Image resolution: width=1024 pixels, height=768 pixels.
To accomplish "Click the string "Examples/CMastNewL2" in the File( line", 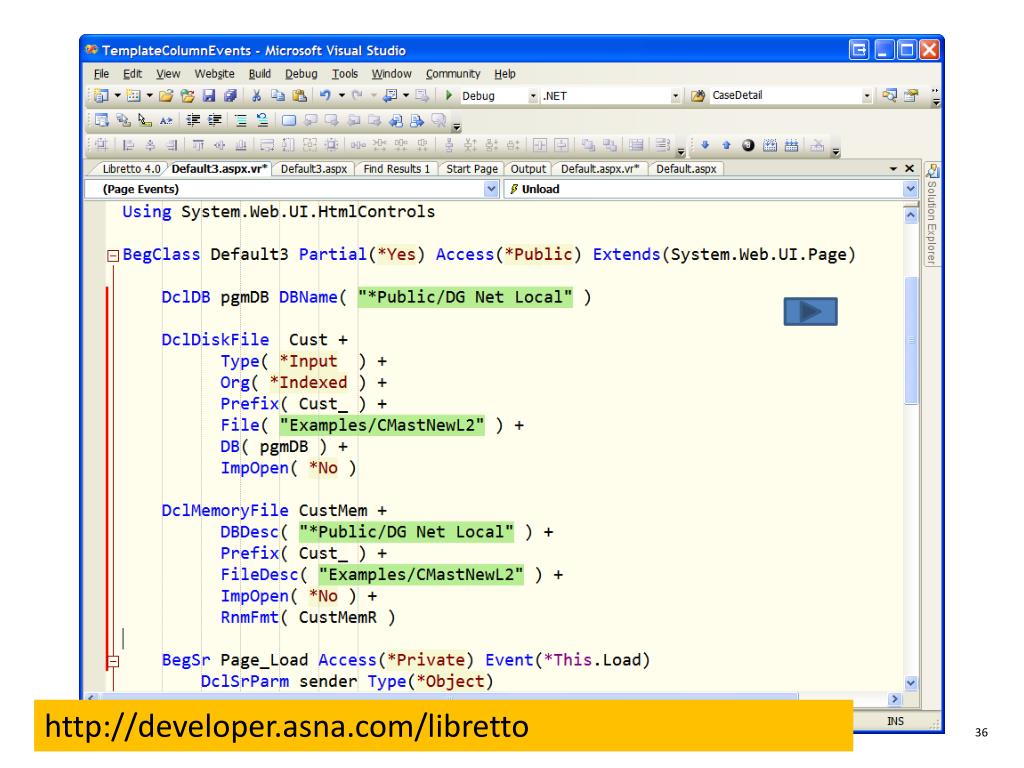I will coord(382,425).
